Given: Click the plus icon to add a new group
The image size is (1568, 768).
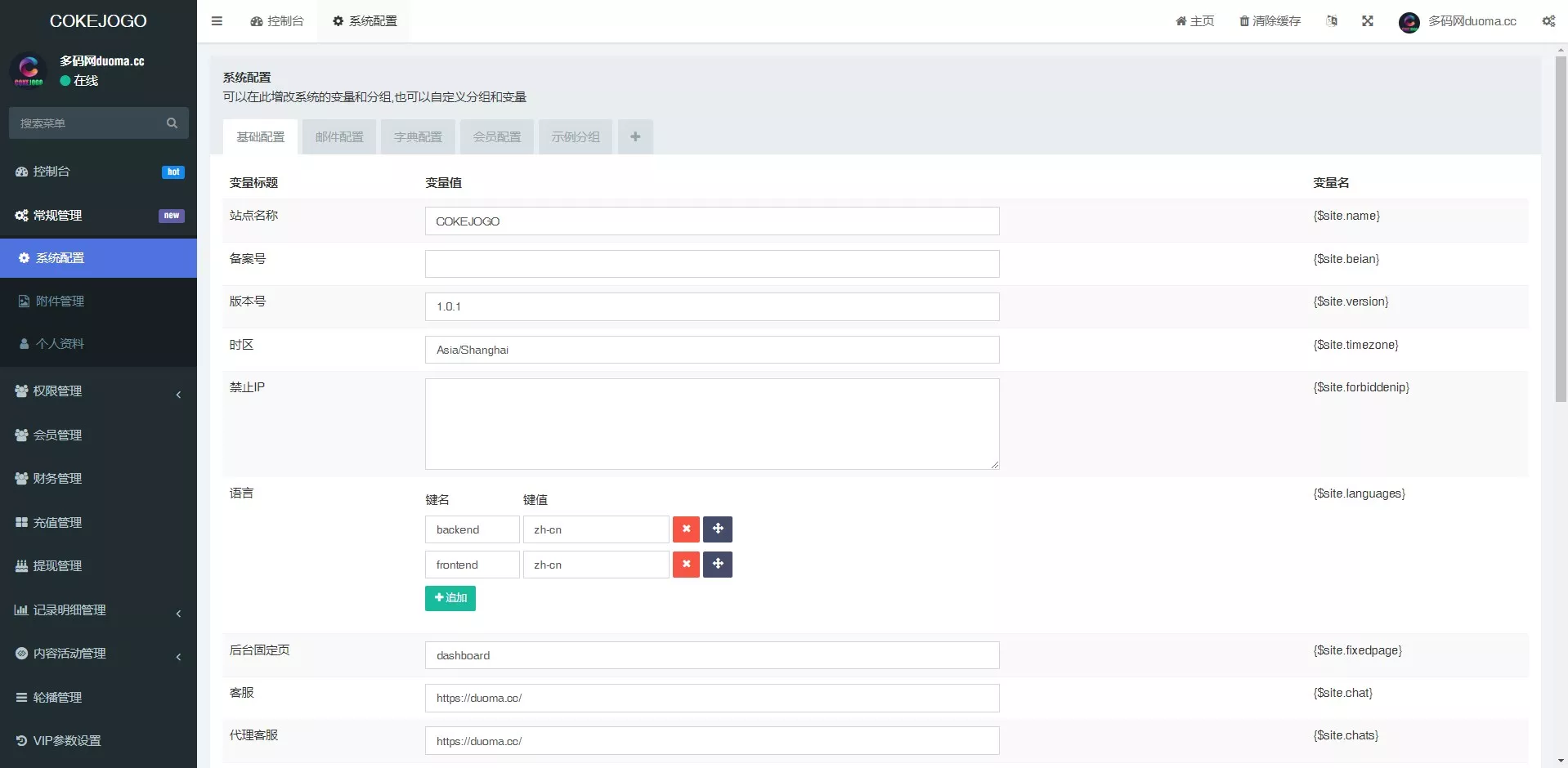Looking at the screenshot, I should (635, 136).
